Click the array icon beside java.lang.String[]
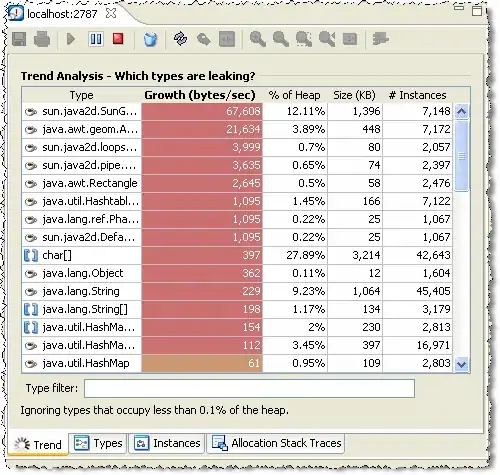The width and height of the screenshot is (500, 475). pyautogui.click(x=31, y=309)
